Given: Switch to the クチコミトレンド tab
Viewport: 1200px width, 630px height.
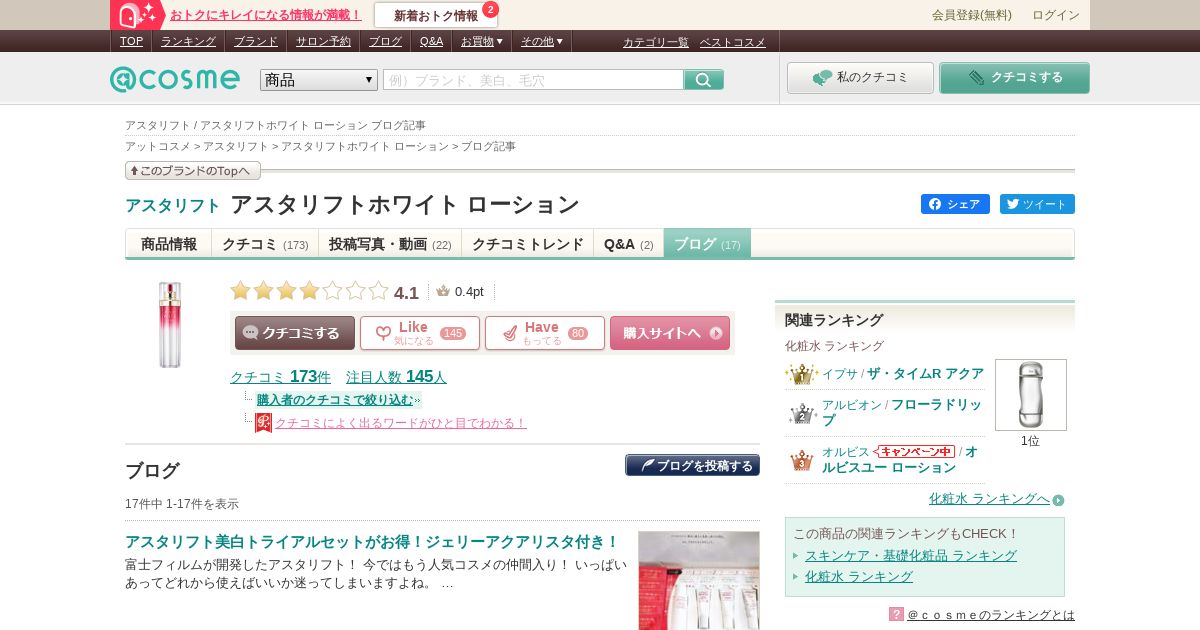Looking at the screenshot, I should 528,244.
